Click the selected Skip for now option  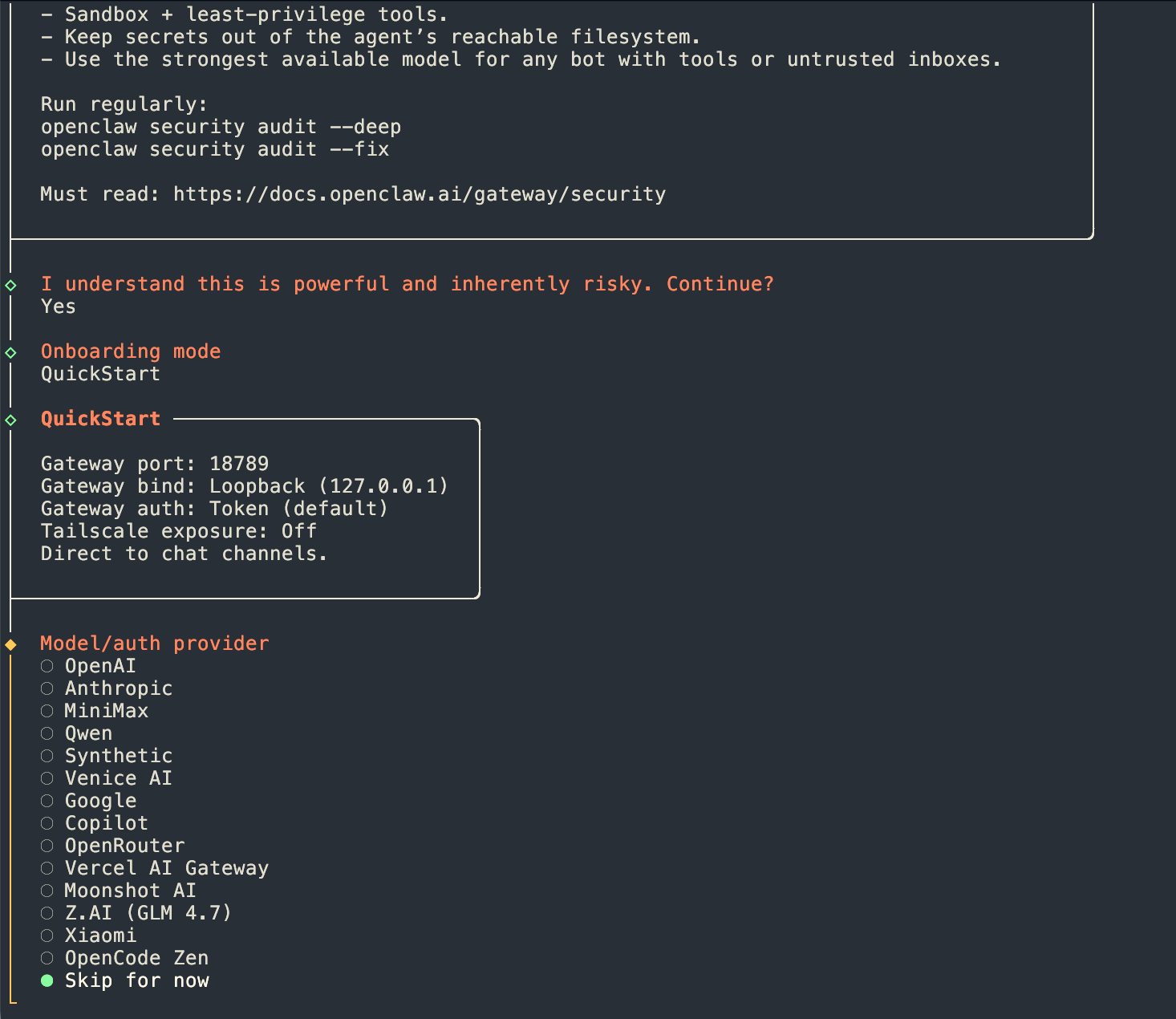[47, 980]
